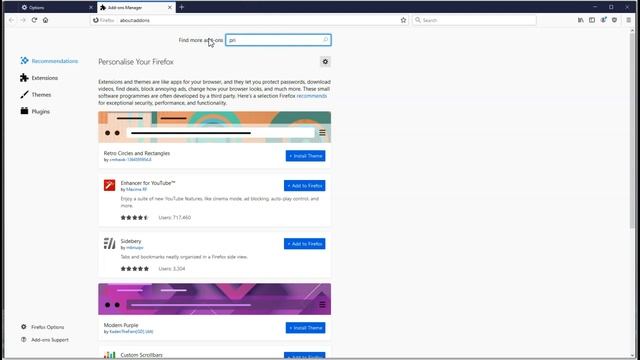
Task: Switch to the Options tab
Action: tap(55, 7)
